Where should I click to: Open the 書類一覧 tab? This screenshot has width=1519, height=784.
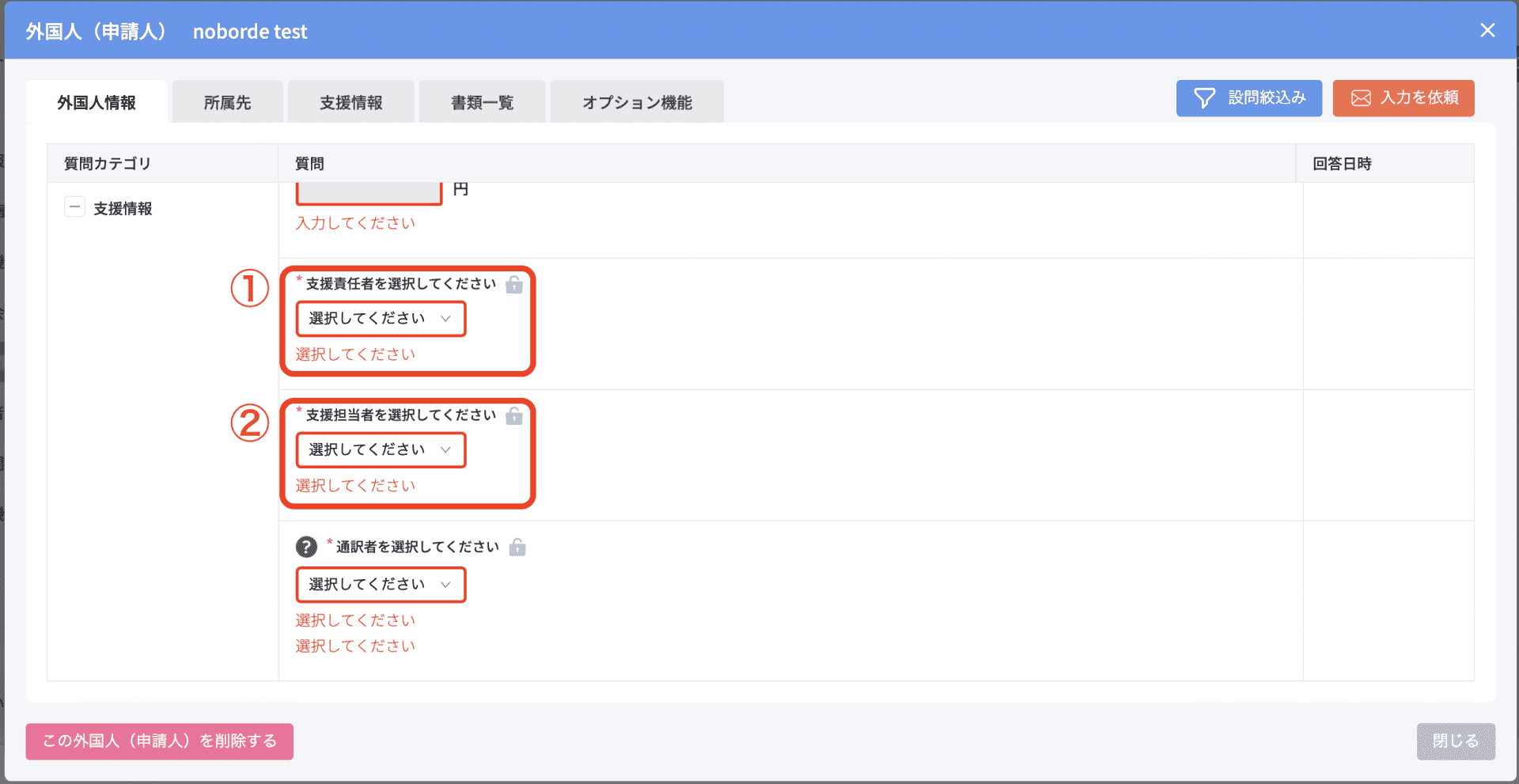coord(482,102)
